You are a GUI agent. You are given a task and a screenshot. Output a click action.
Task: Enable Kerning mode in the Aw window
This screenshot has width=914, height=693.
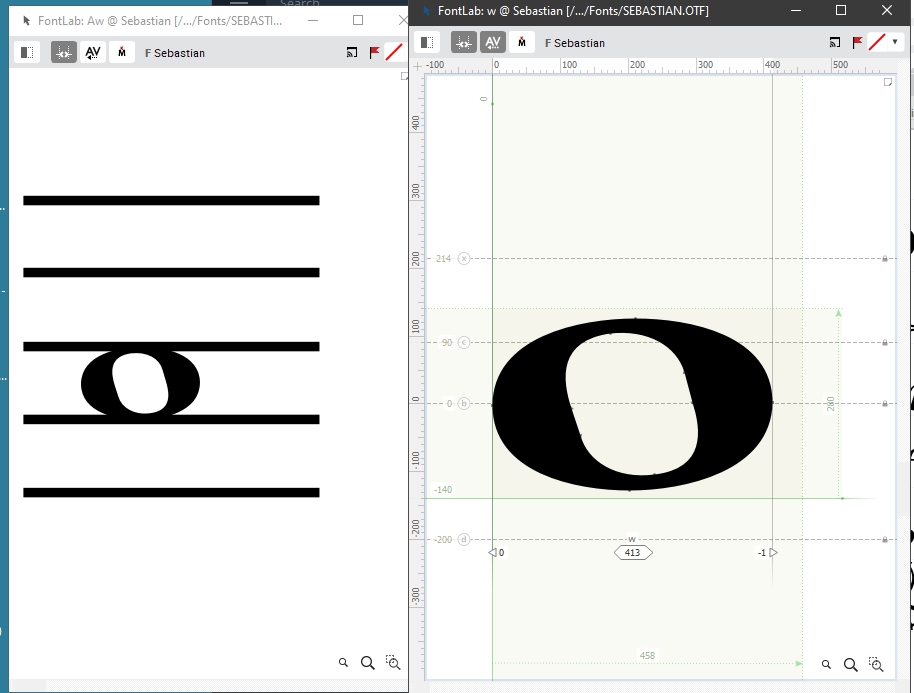point(93,52)
